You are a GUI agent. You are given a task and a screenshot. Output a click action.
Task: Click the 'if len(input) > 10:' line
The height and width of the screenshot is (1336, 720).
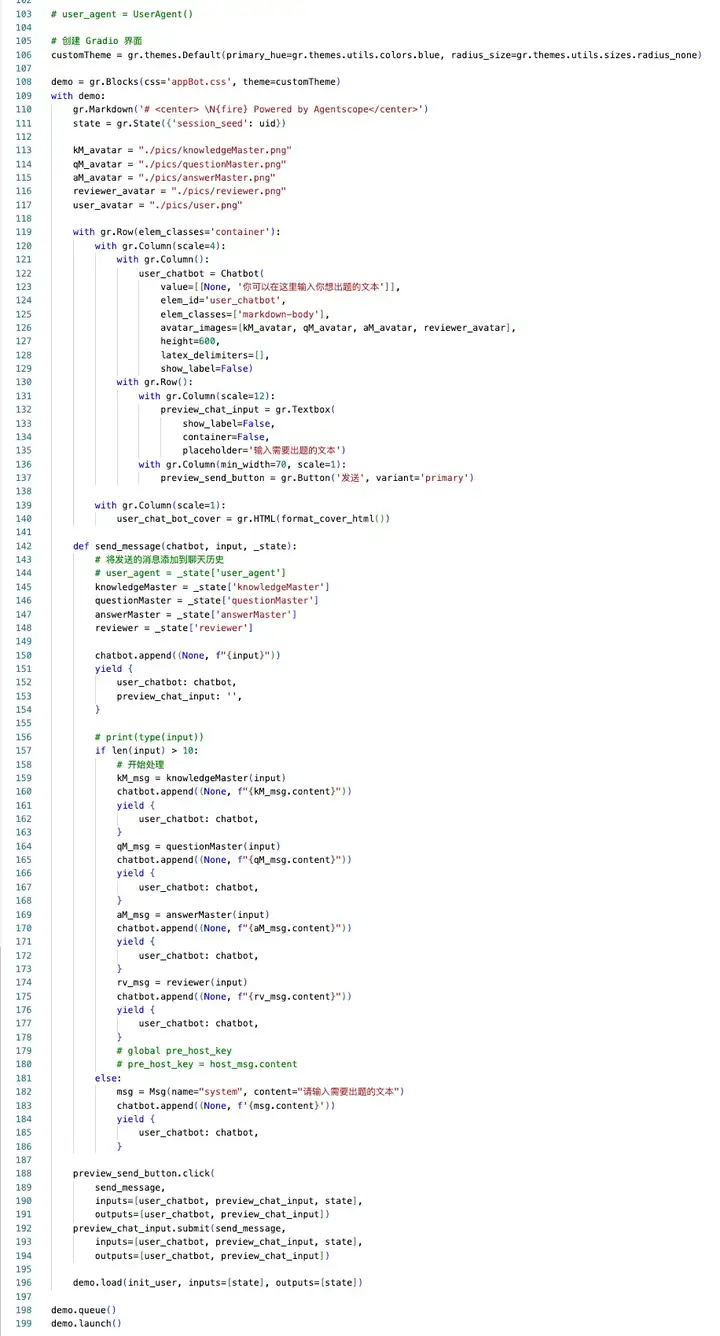pyautogui.click(x=146, y=750)
